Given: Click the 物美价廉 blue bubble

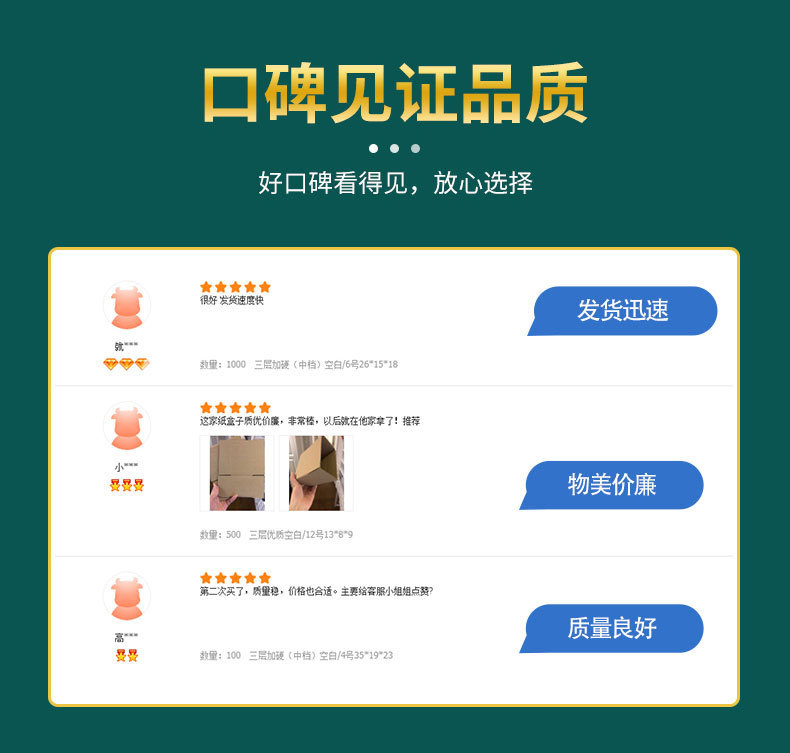Looking at the screenshot, I should (612, 485).
